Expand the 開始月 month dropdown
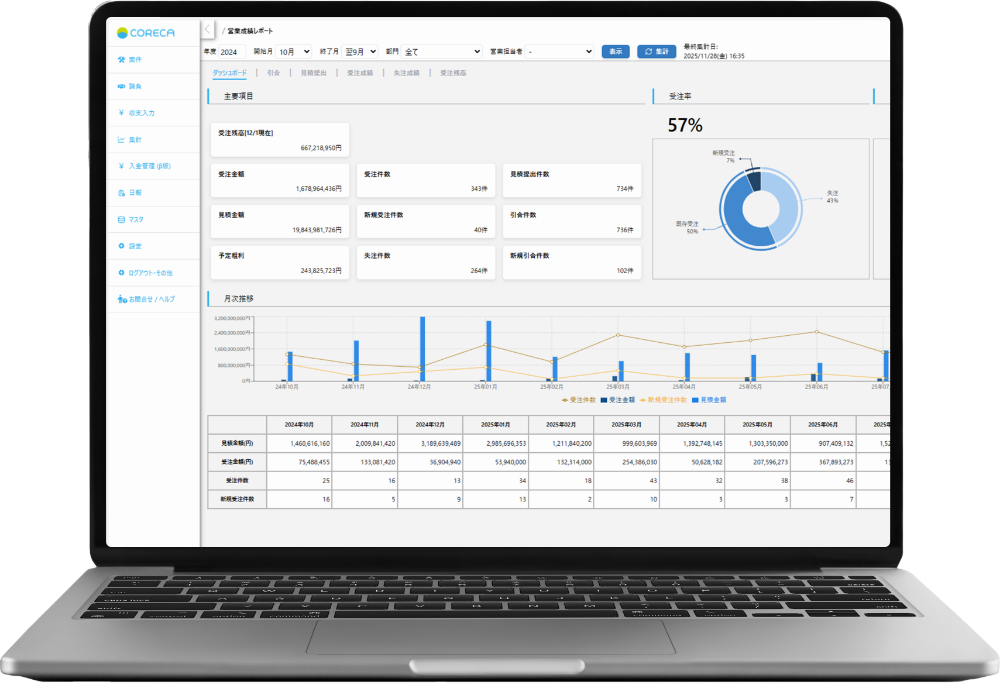This screenshot has height=683, width=1000. click(294, 51)
